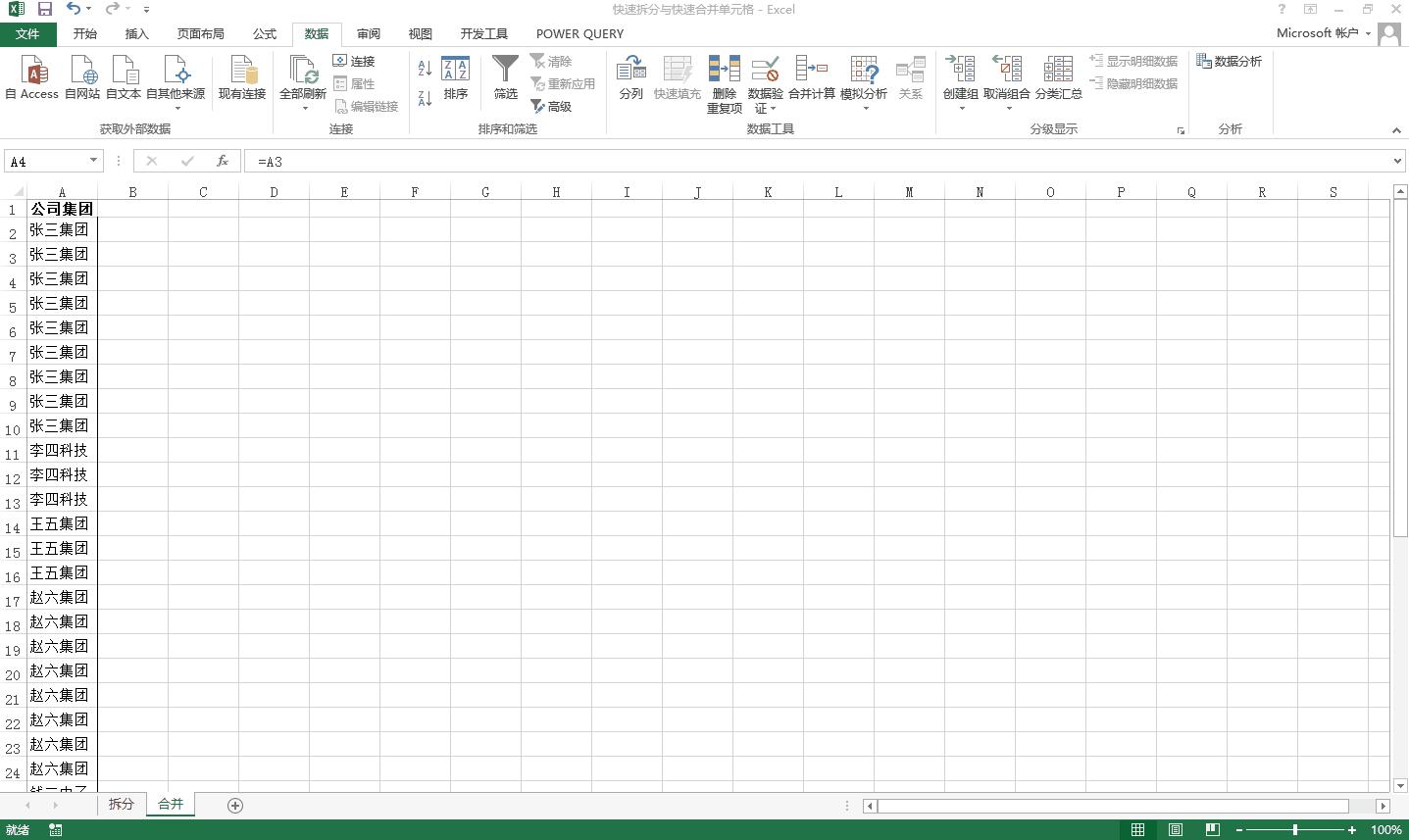Viewport: 1409px width, 840px height.
Task: Click the Data Validation (数据验证) icon
Action: point(765,70)
